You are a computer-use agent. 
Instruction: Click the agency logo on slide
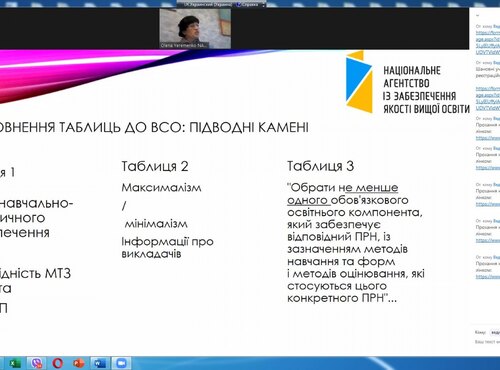408,83
